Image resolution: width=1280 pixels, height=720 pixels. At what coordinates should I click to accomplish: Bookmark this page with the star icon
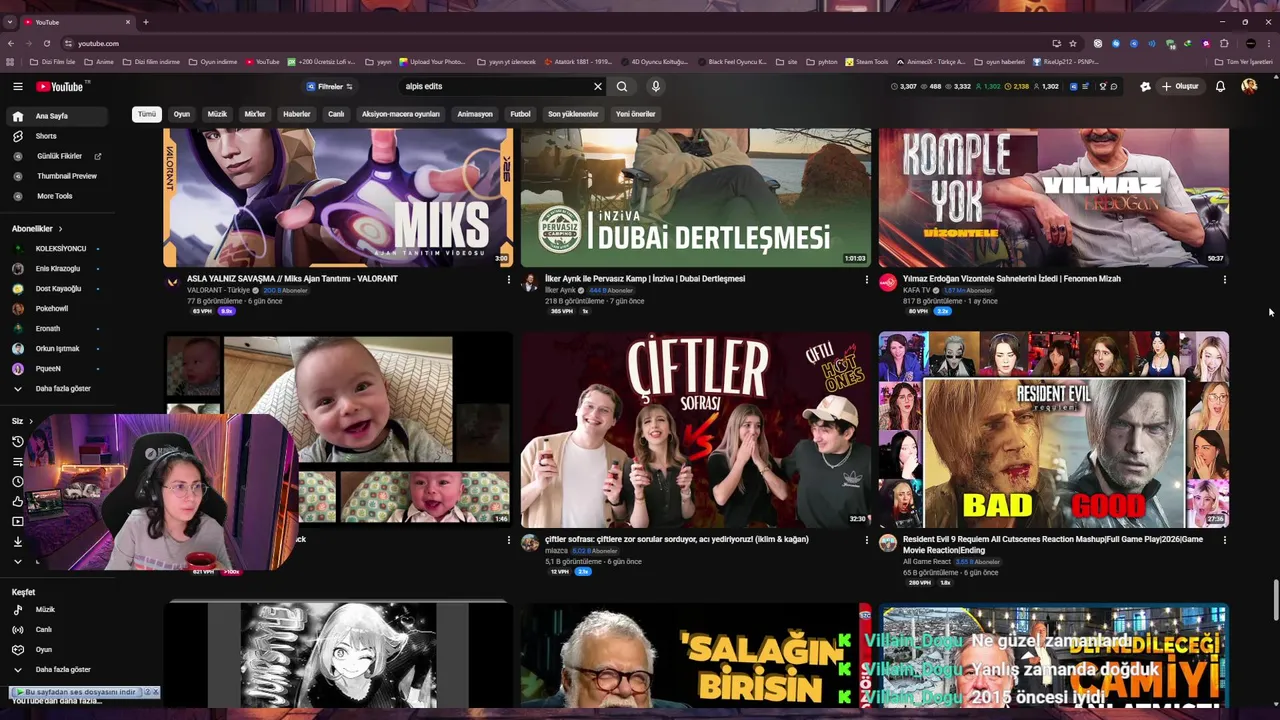(1072, 43)
